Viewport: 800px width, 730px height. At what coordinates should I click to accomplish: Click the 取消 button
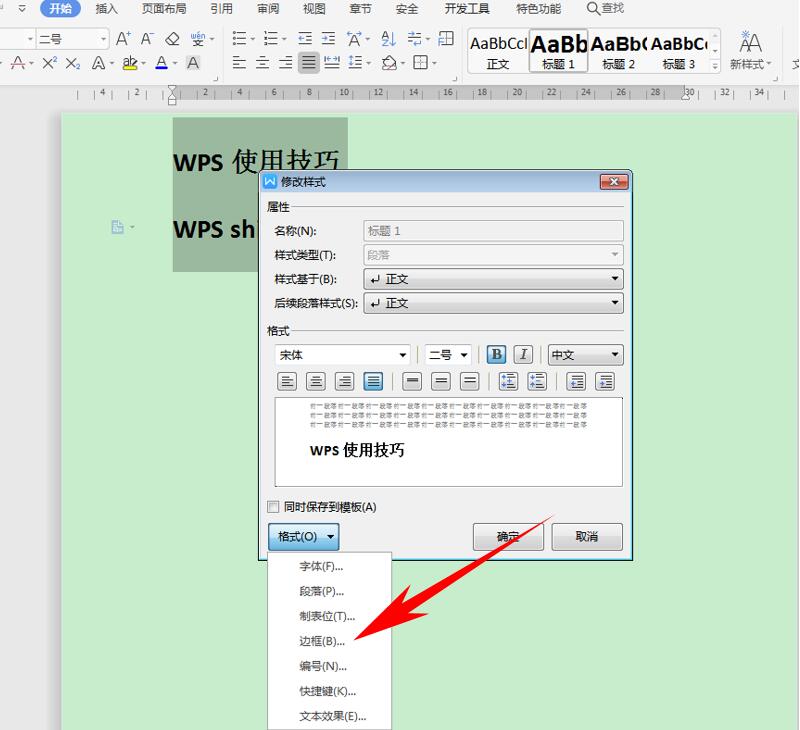tap(587, 537)
